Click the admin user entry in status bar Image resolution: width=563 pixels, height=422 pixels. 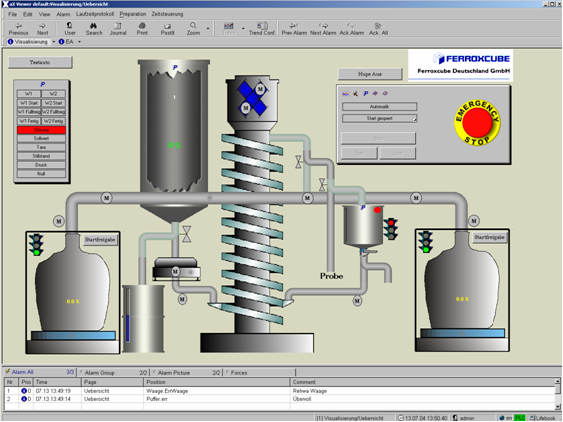coord(464,418)
